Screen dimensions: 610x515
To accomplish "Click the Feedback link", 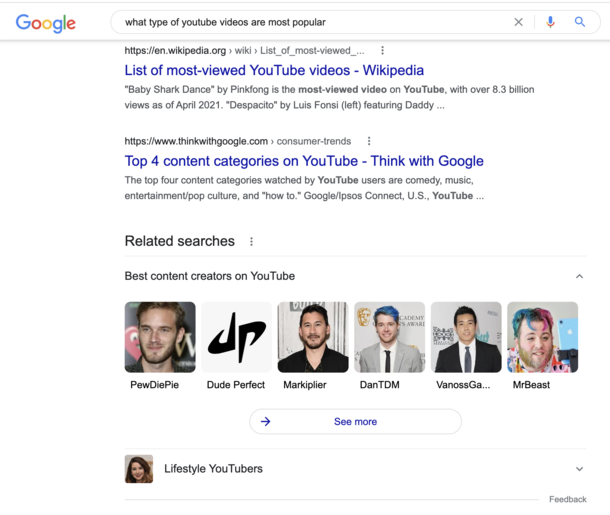I will 568,499.
